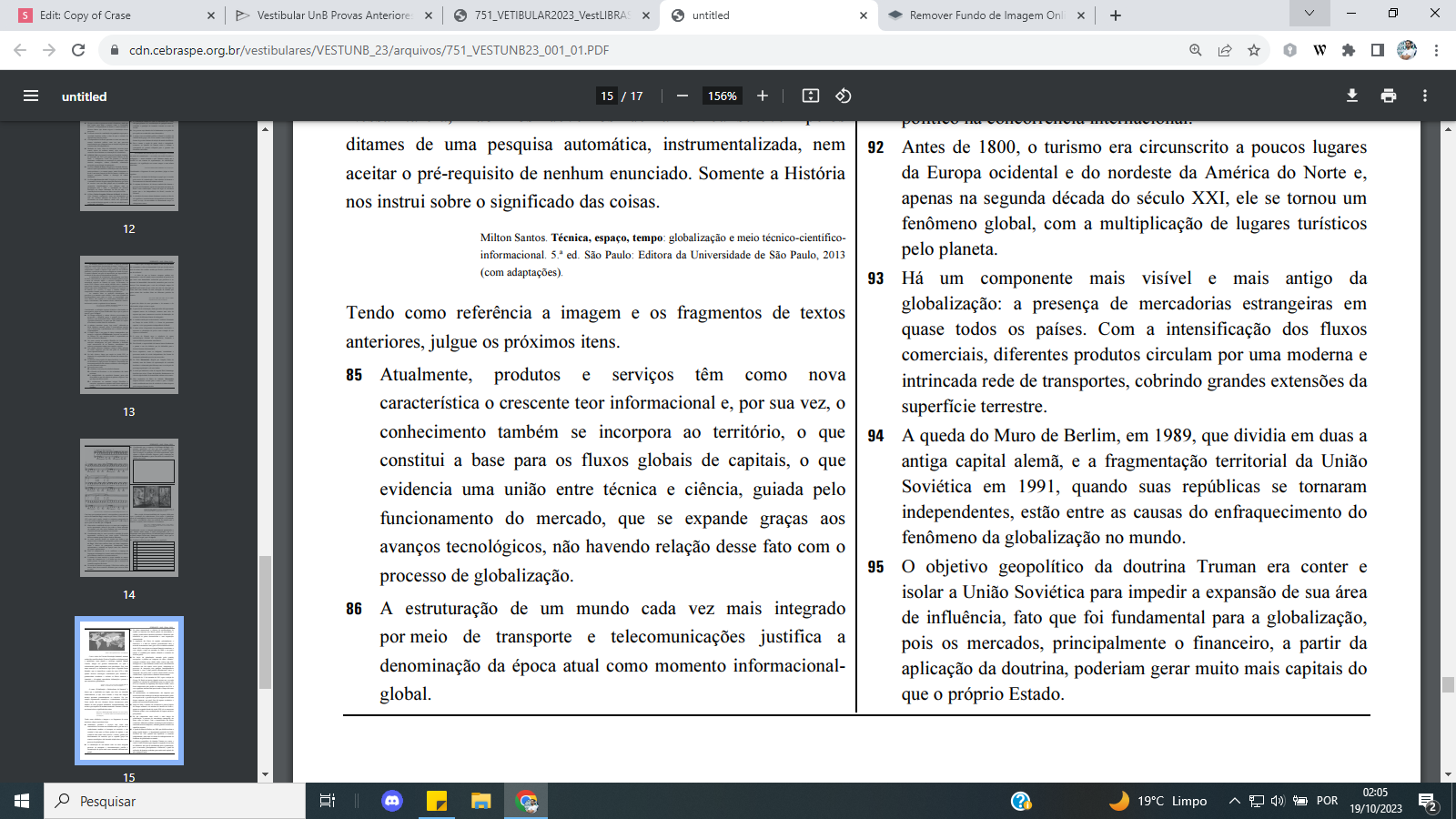Bookmark this page with star icon
This screenshot has width=1456, height=819.
tap(1254, 50)
